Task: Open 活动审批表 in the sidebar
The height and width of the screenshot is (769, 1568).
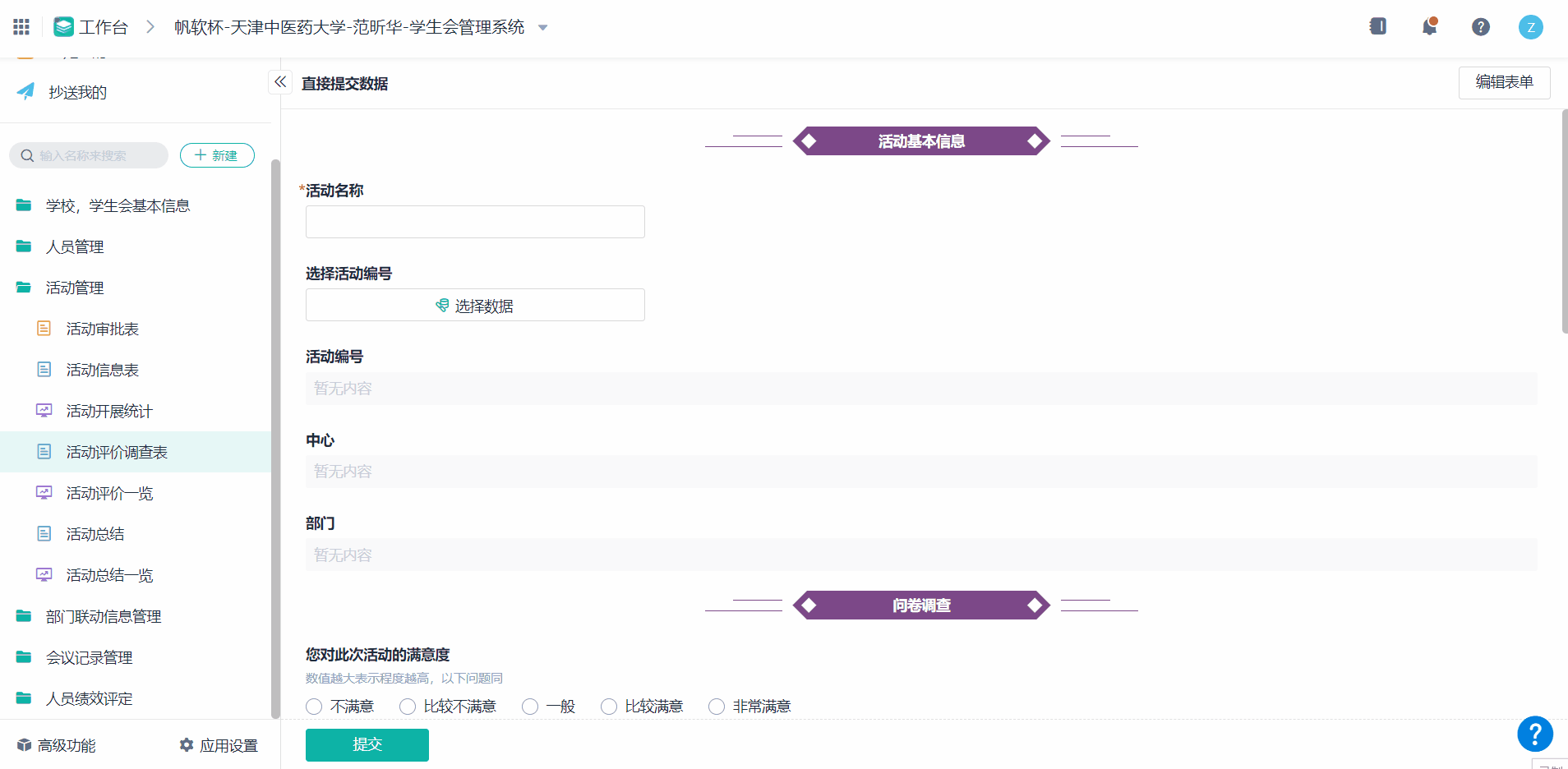Action: (x=102, y=329)
